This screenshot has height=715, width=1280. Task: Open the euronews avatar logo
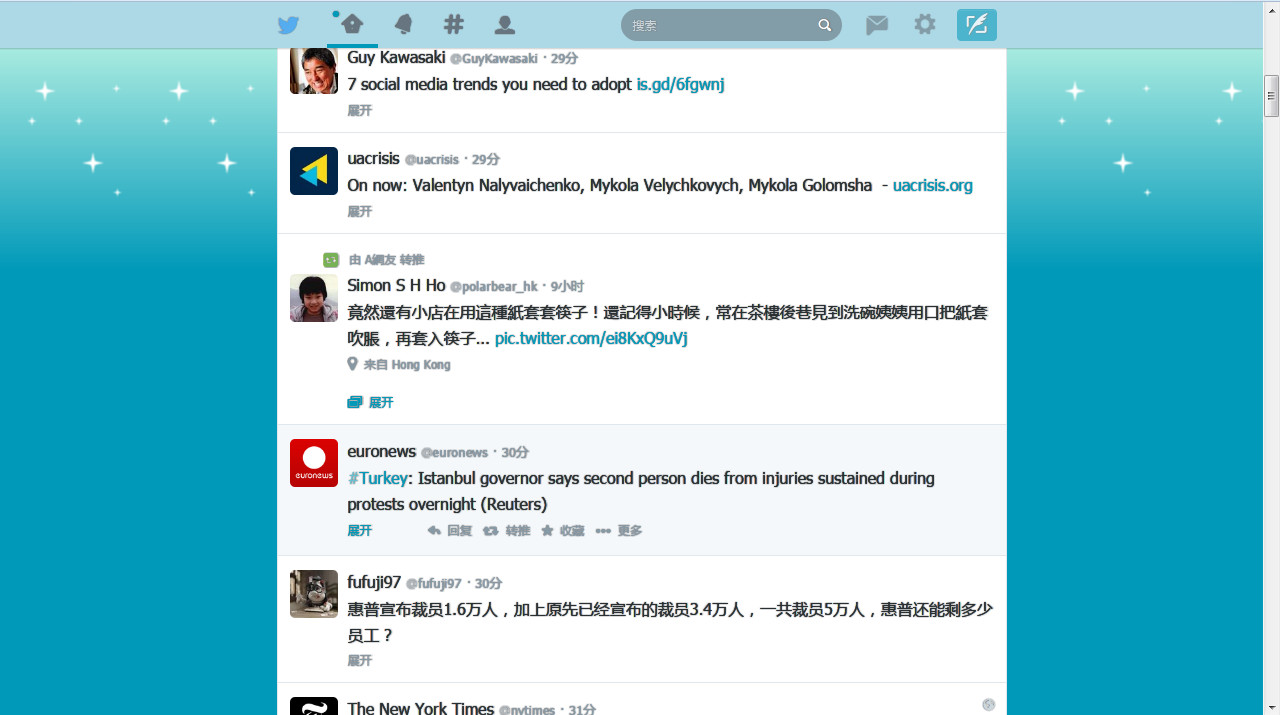click(314, 463)
